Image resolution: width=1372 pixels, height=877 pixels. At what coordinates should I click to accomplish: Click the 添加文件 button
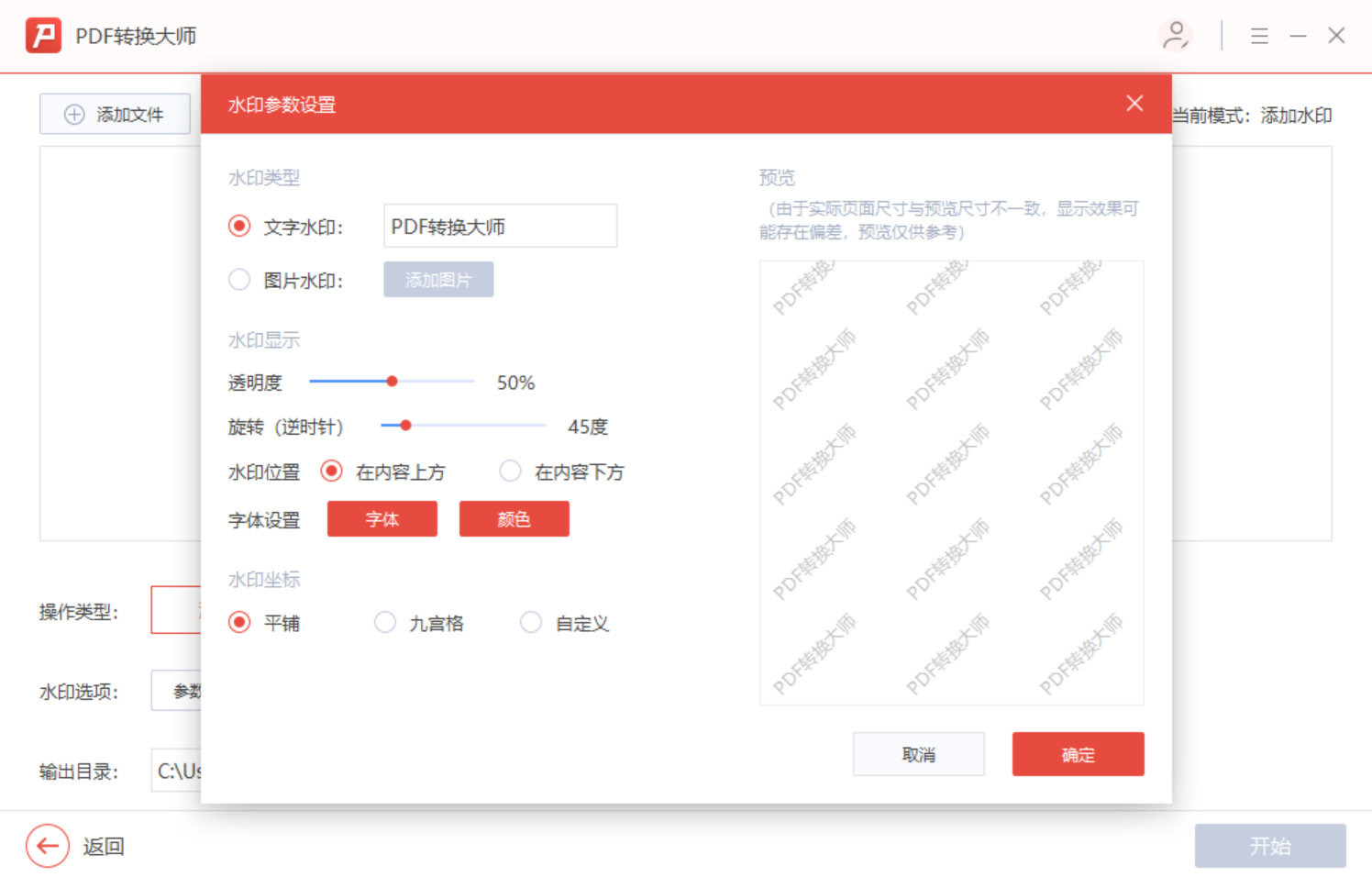point(115,114)
